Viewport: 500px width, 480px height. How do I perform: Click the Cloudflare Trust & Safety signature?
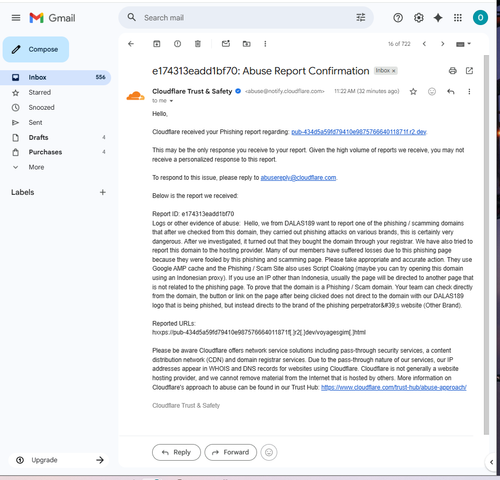point(186,405)
